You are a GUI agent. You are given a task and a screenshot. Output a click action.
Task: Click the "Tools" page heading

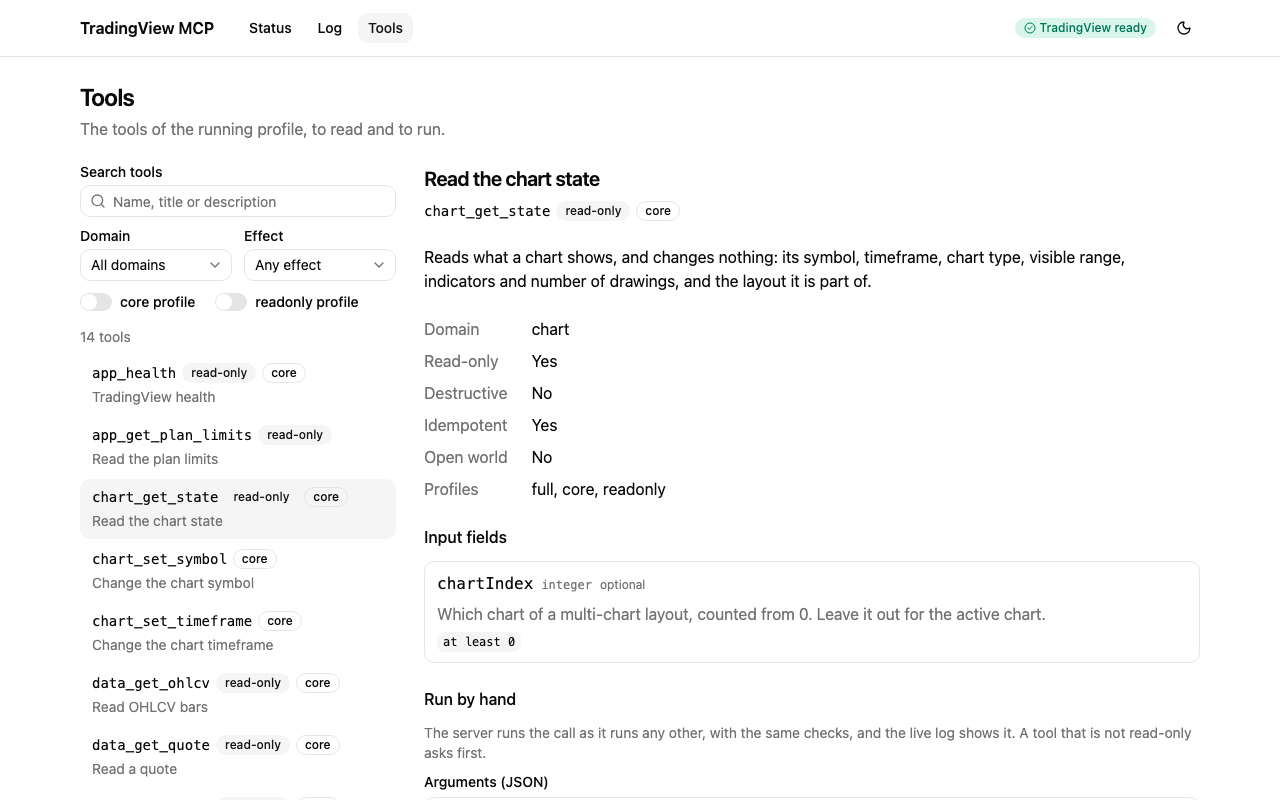point(107,98)
